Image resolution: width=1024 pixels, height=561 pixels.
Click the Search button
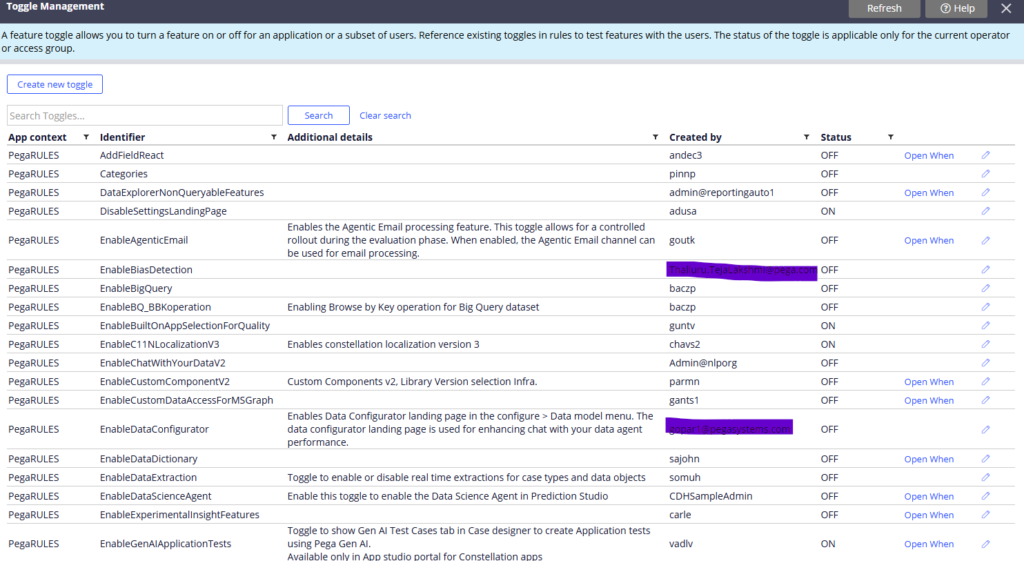click(319, 116)
